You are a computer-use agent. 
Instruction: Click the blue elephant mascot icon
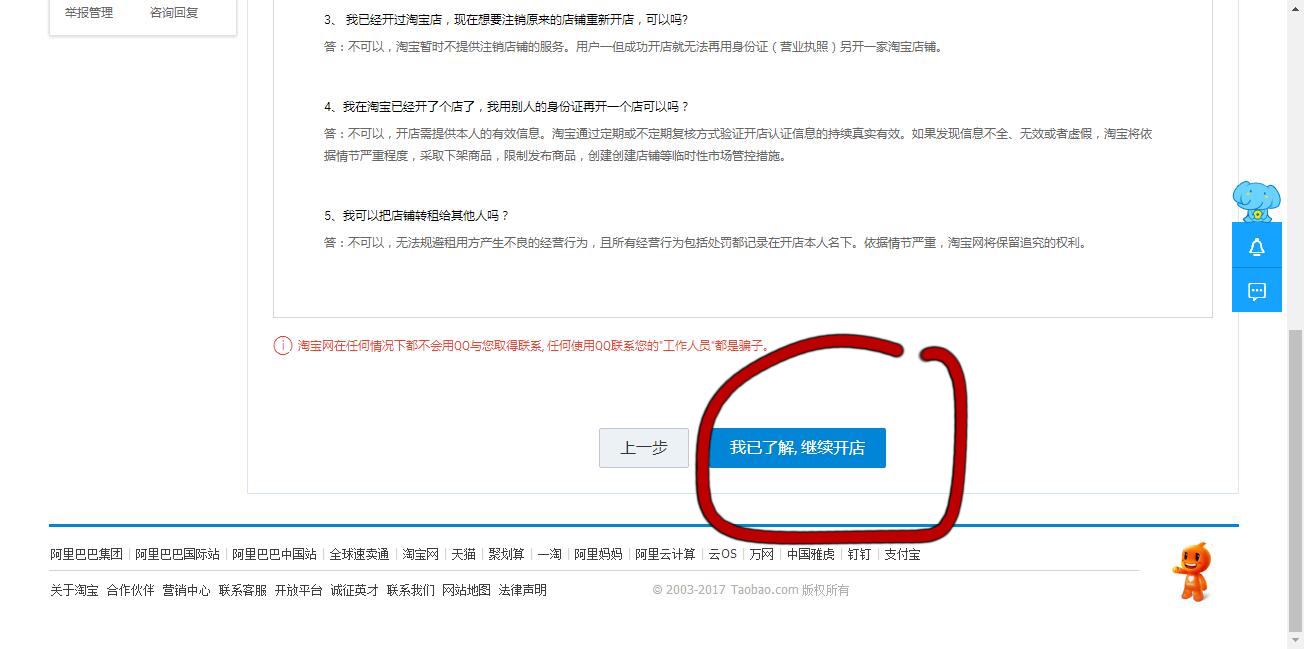[1256, 201]
